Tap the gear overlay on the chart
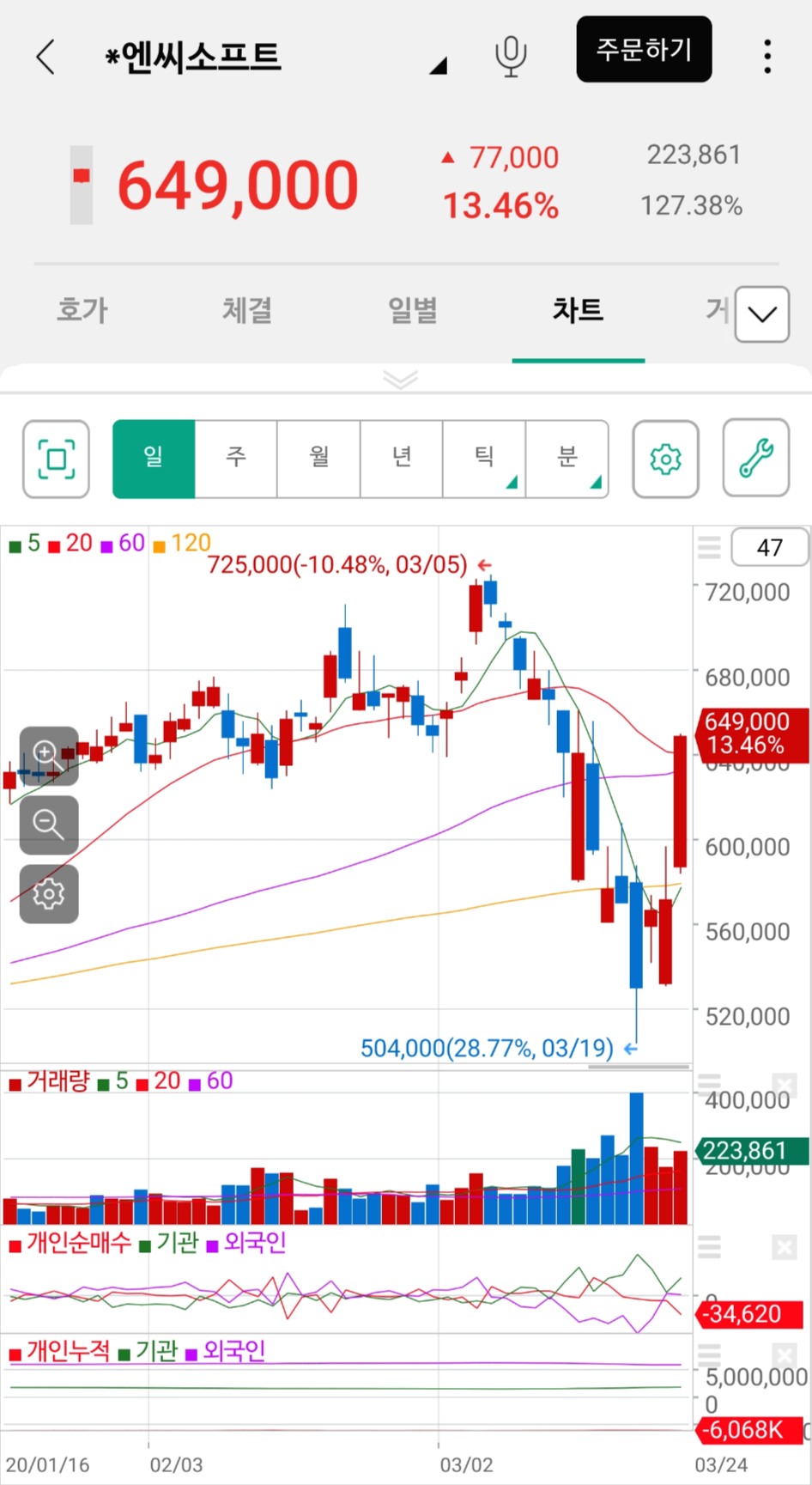 pyautogui.click(x=49, y=894)
